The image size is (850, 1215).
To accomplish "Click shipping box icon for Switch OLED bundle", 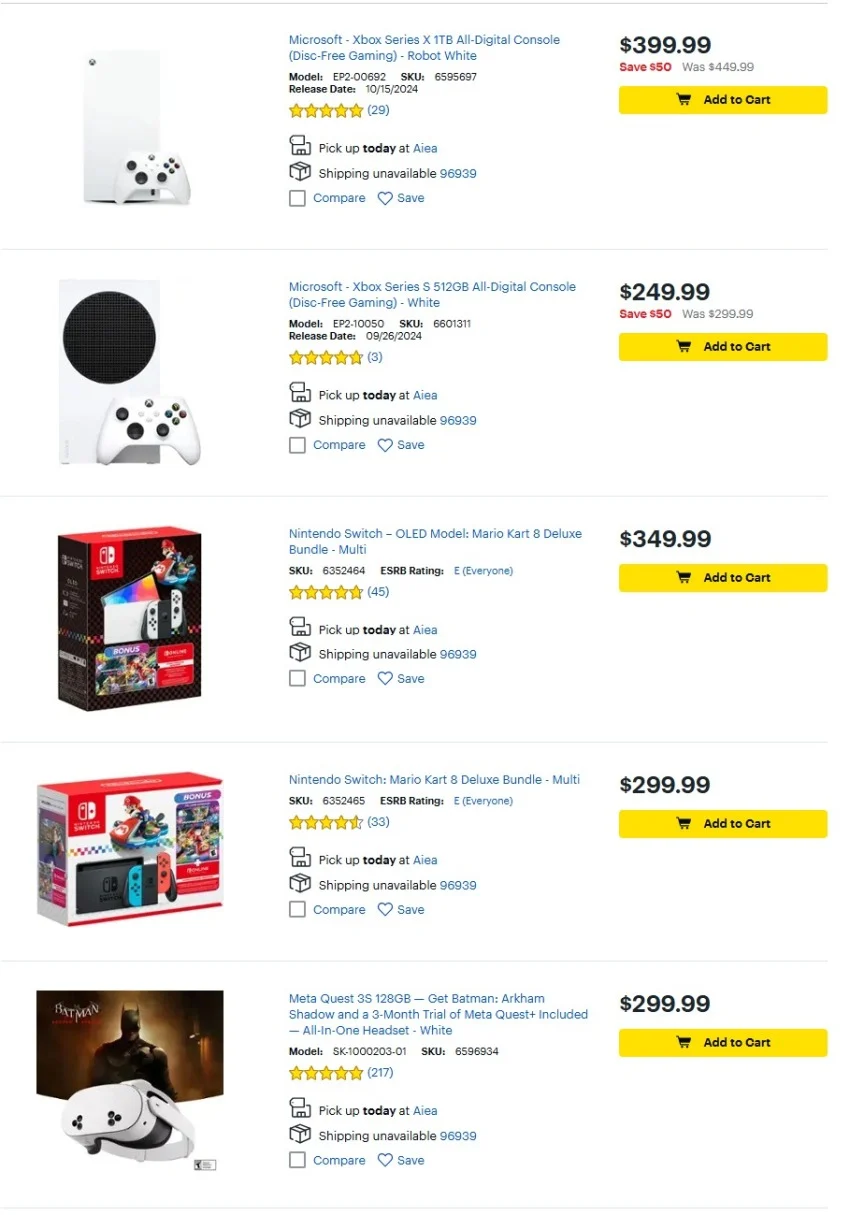I will (x=300, y=654).
